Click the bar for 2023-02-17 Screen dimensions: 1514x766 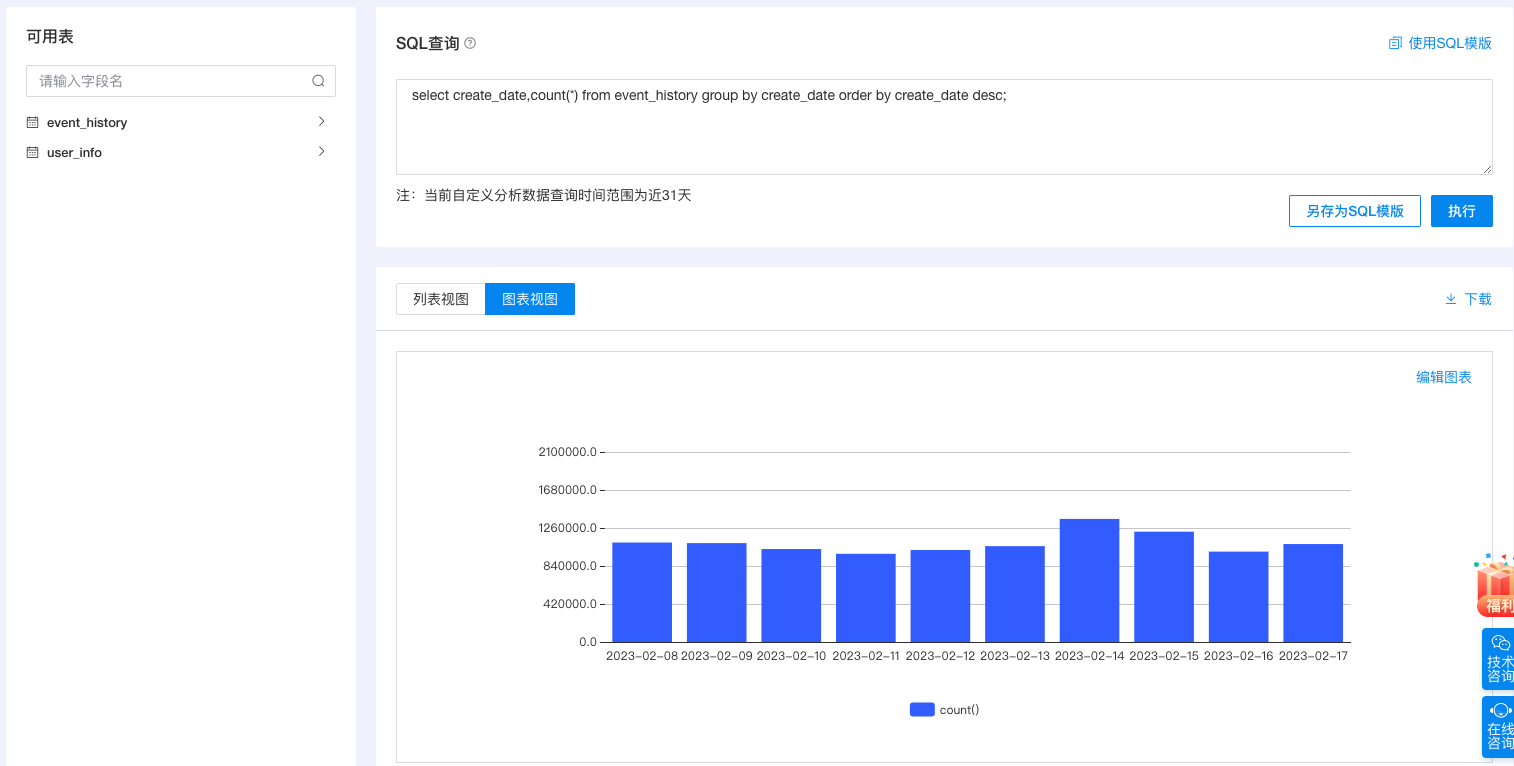tap(1313, 593)
